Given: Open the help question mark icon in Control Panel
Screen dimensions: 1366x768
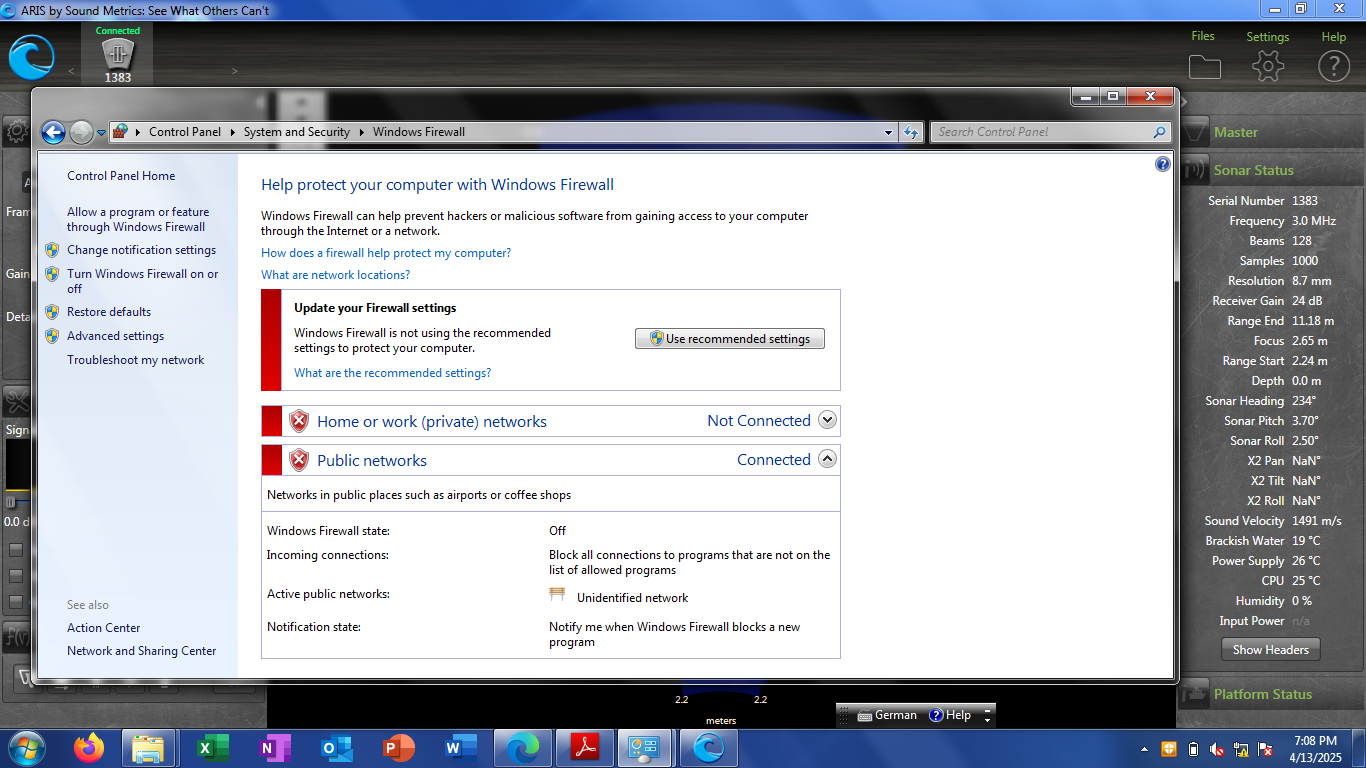Looking at the screenshot, I should 1162,164.
